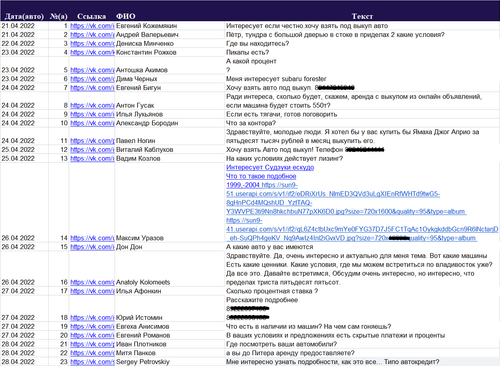
Task: Select the cell 'Евгений Бигун'
Action: pos(138,88)
